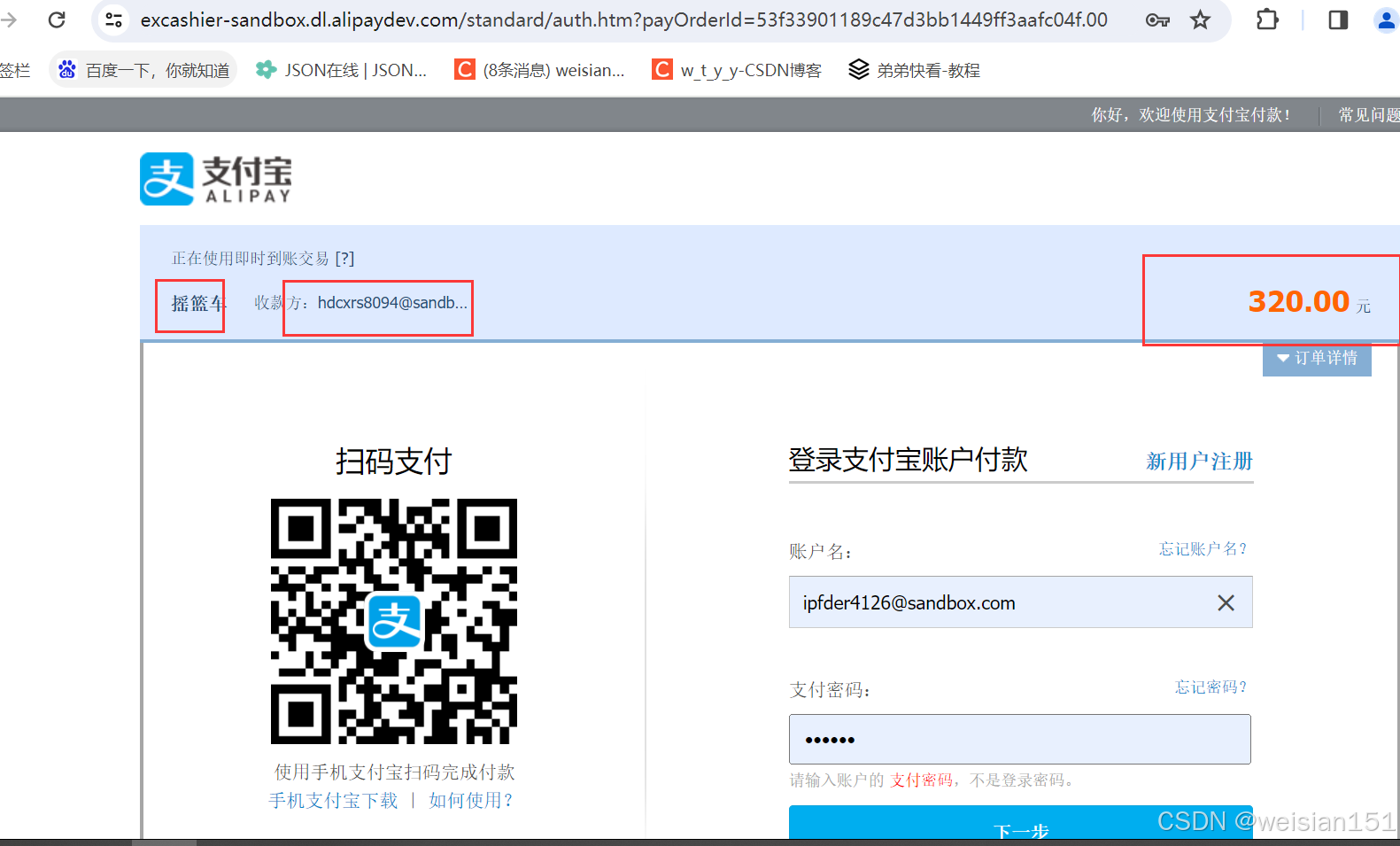
Task: Open the Chrome profile avatar
Action: [1387, 19]
